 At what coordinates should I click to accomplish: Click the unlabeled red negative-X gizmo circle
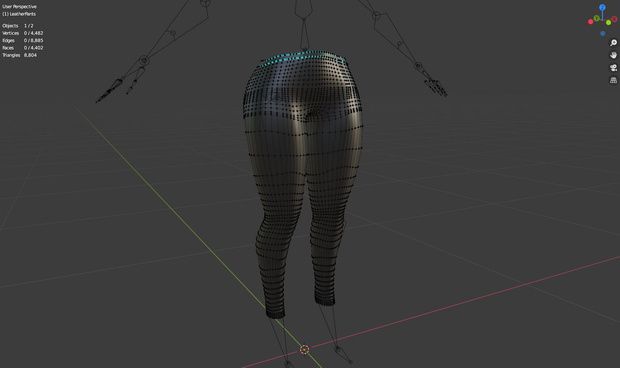(x=591, y=22)
